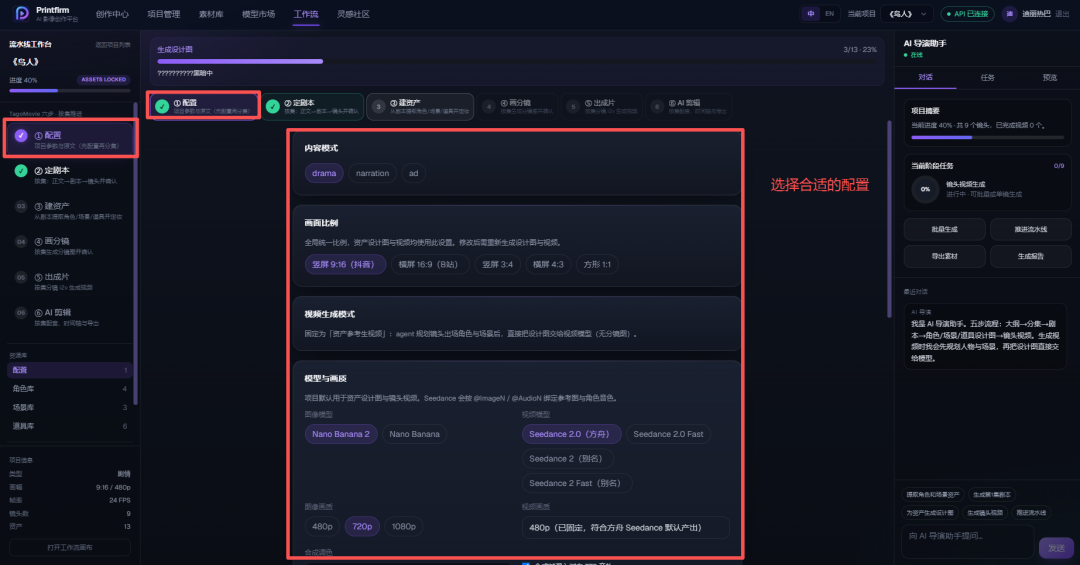Click the user avatar icon beside 退出

click(1009, 14)
